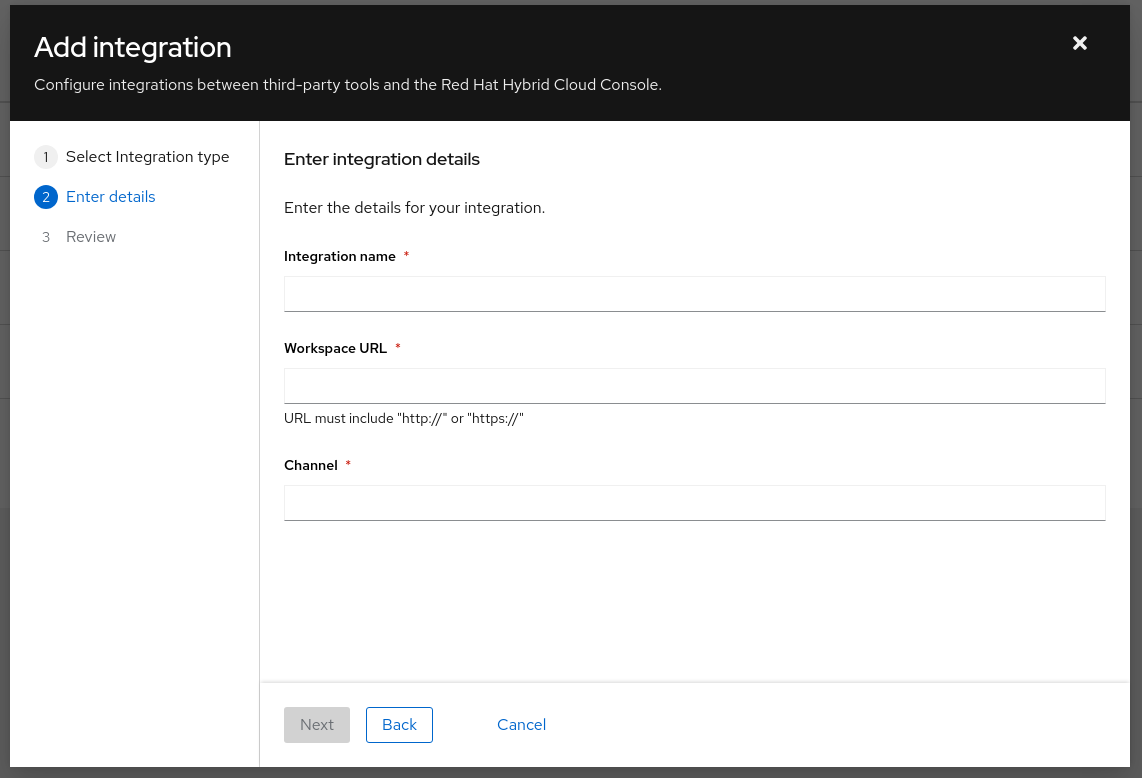Viewport: 1142px width, 778px height.
Task: Click the Integration name field label
Action: tap(339, 257)
